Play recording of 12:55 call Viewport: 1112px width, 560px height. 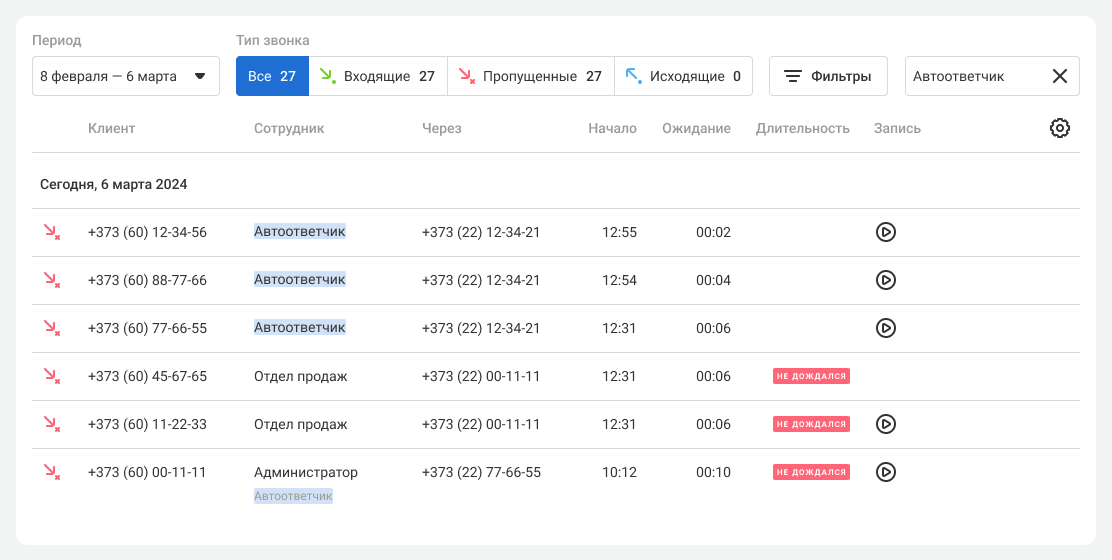pyautogui.click(x=885, y=232)
